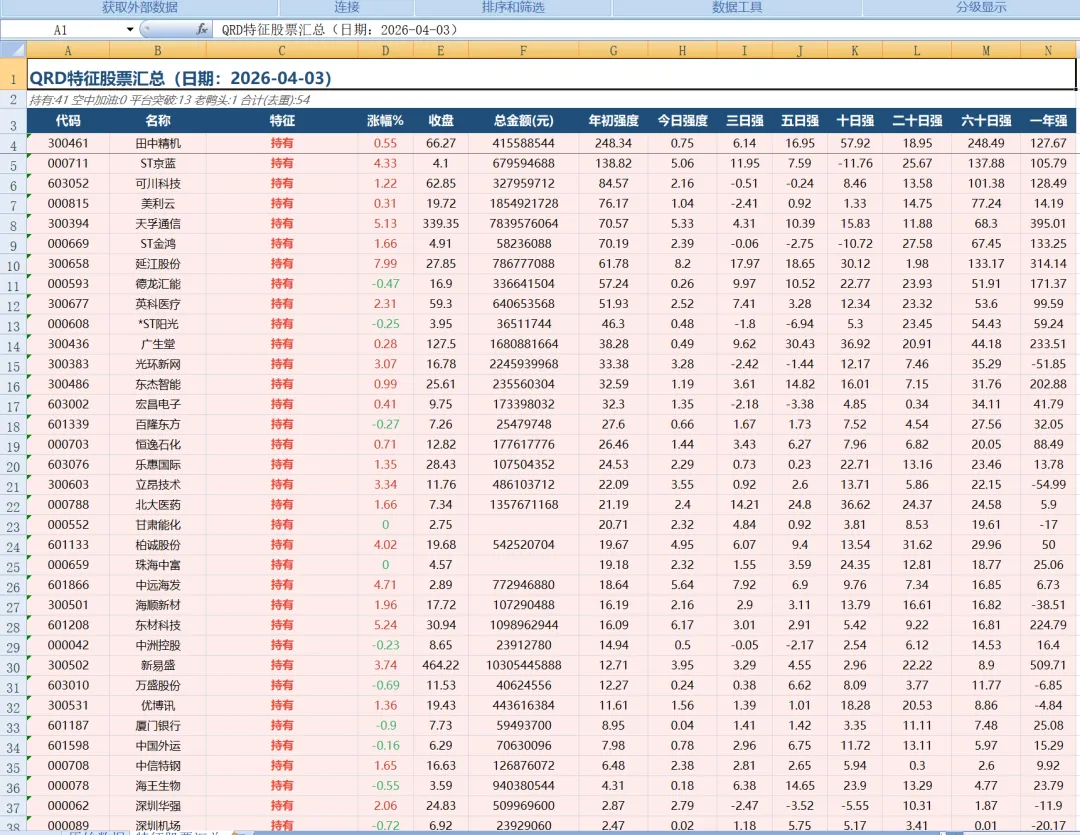
Task: Select the 排序和筛选 ribbon group label
Action: tap(513, 7)
